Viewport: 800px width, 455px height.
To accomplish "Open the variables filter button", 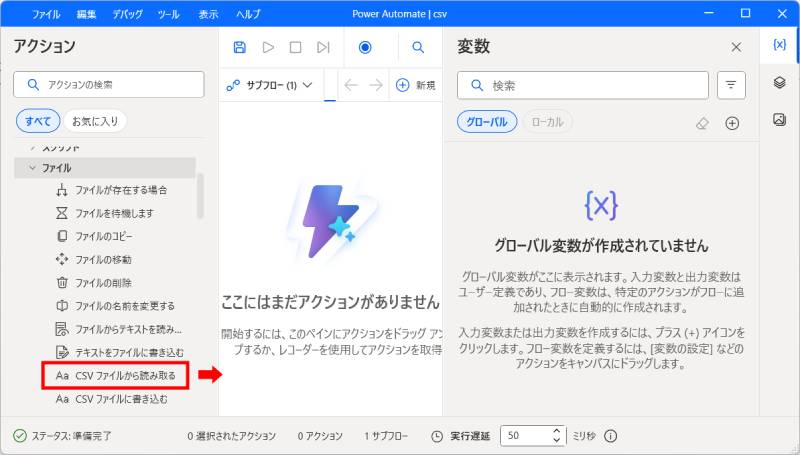I will (732, 86).
